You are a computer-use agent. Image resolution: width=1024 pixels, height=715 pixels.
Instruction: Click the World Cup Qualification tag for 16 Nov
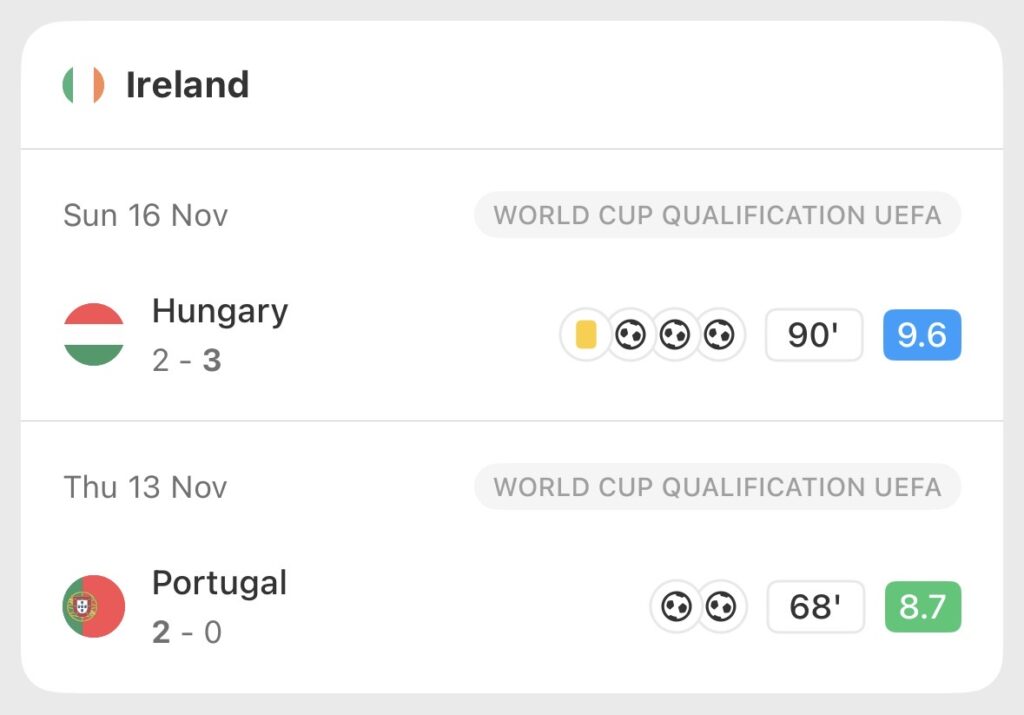pyautogui.click(x=717, y=215)
